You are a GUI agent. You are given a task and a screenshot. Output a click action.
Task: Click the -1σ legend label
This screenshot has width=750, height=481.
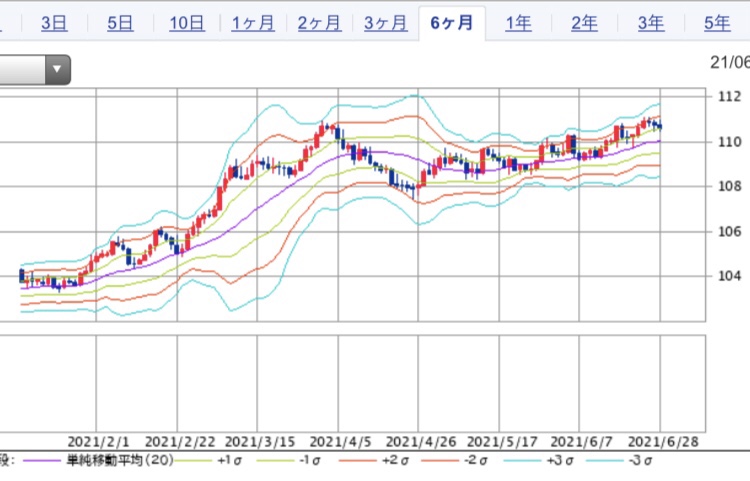(309, 460)
